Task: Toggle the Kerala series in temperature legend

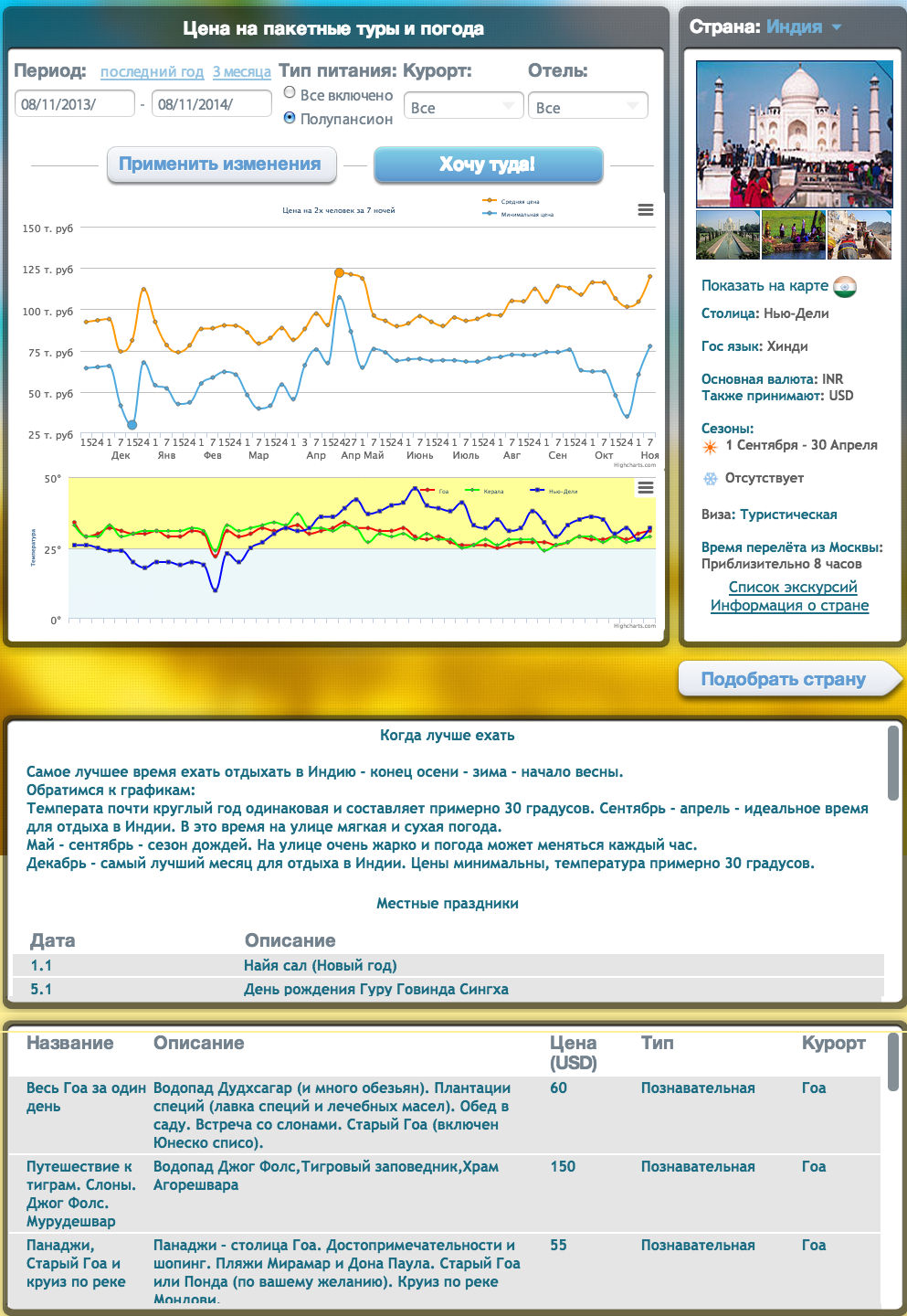Action: click(484, 491)
